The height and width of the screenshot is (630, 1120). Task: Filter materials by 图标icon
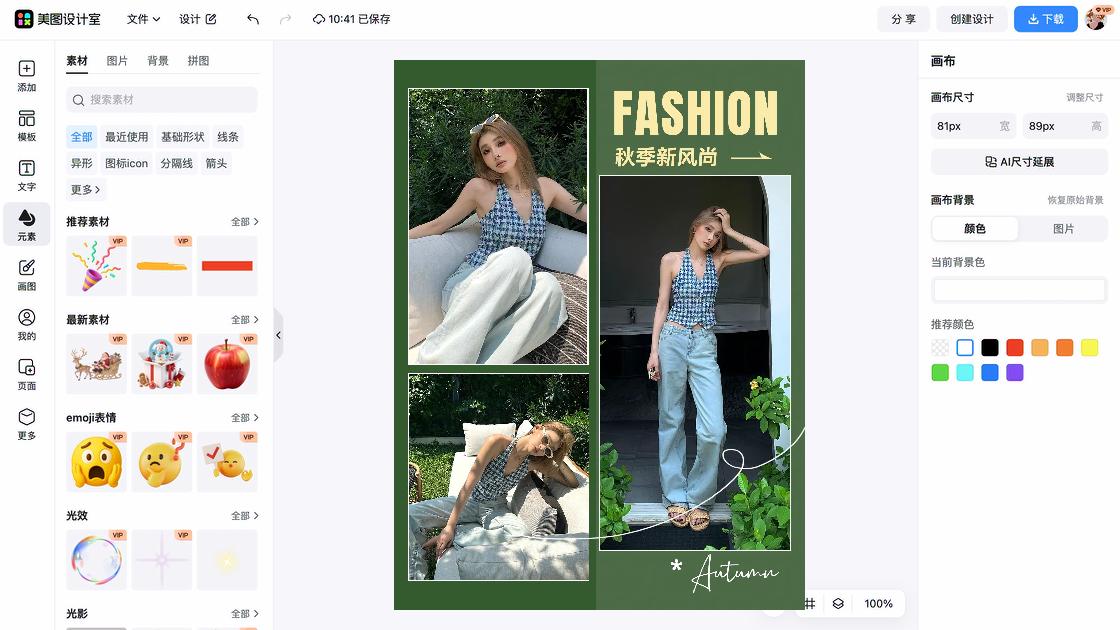(x=126, y=163)
